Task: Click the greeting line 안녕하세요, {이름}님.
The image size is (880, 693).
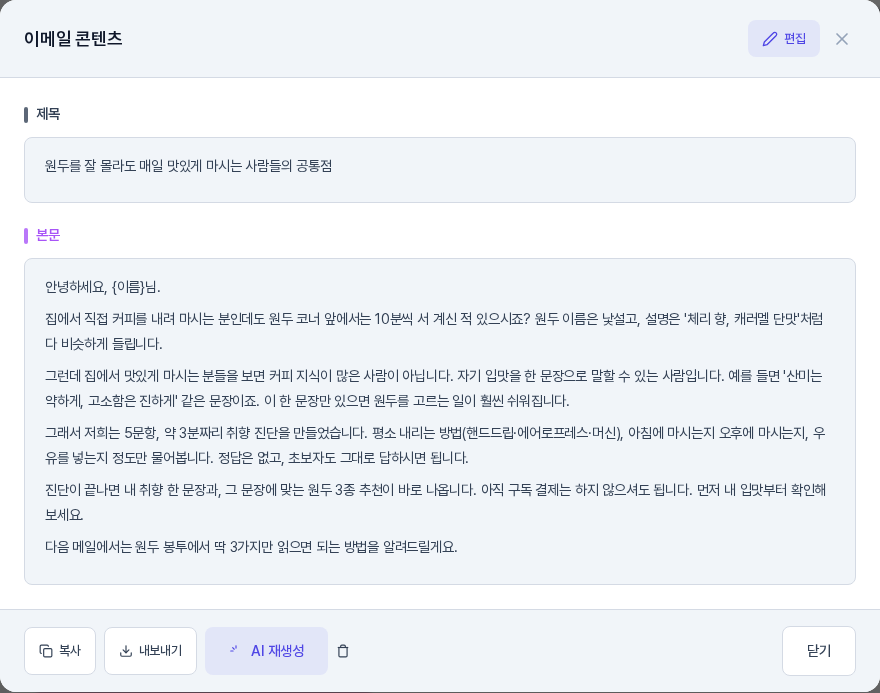Action: tap(103, 287)
